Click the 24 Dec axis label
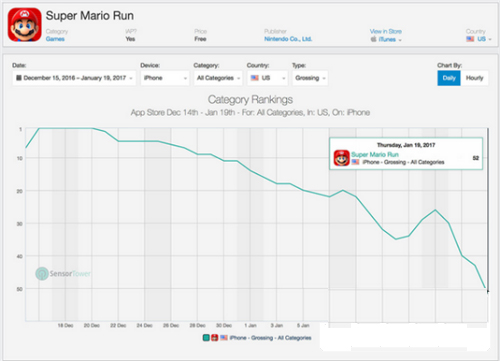500x361 pixels. point(145,325)
